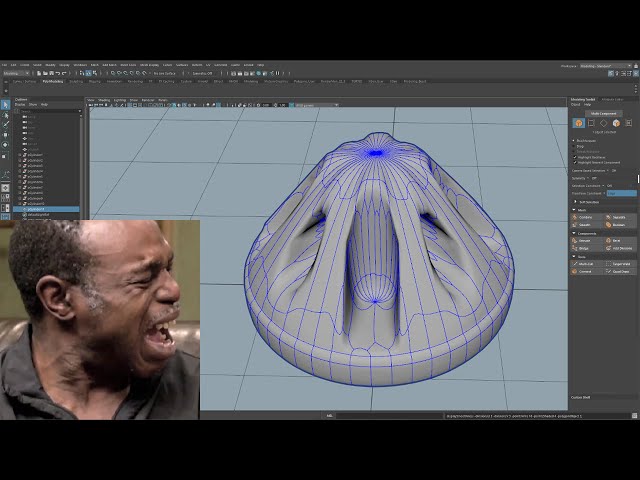Toggle the Highlight Backfaces checkbox
This screenshot has width=640, height=480.
[575, 157]
